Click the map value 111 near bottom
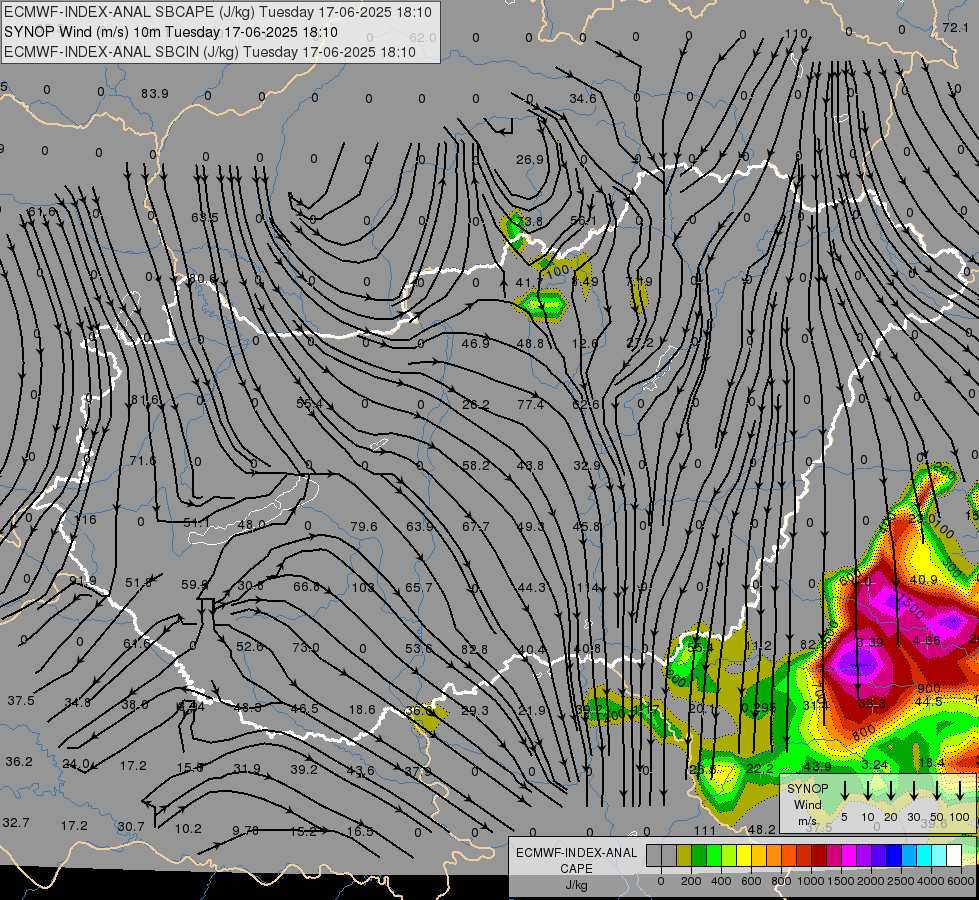This screenshot has height=900, width=979. pos(704,830)
